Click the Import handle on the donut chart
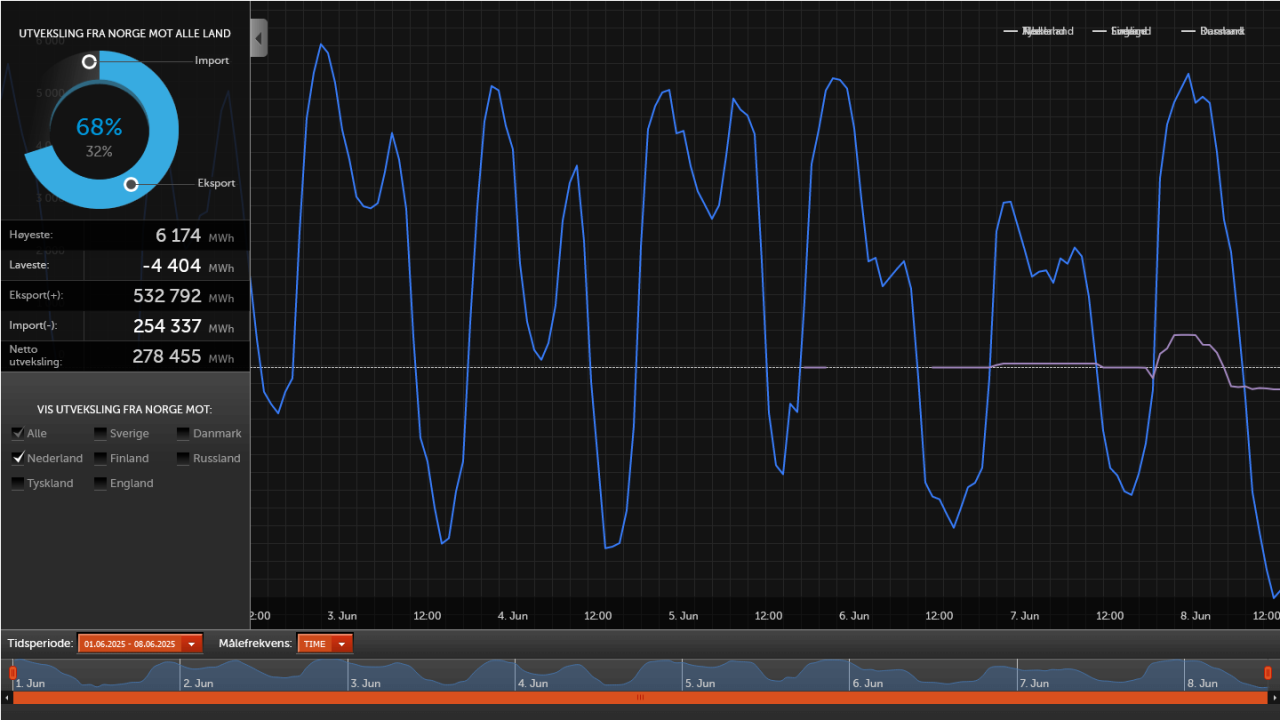The image size is (1280, 720). 89,61
